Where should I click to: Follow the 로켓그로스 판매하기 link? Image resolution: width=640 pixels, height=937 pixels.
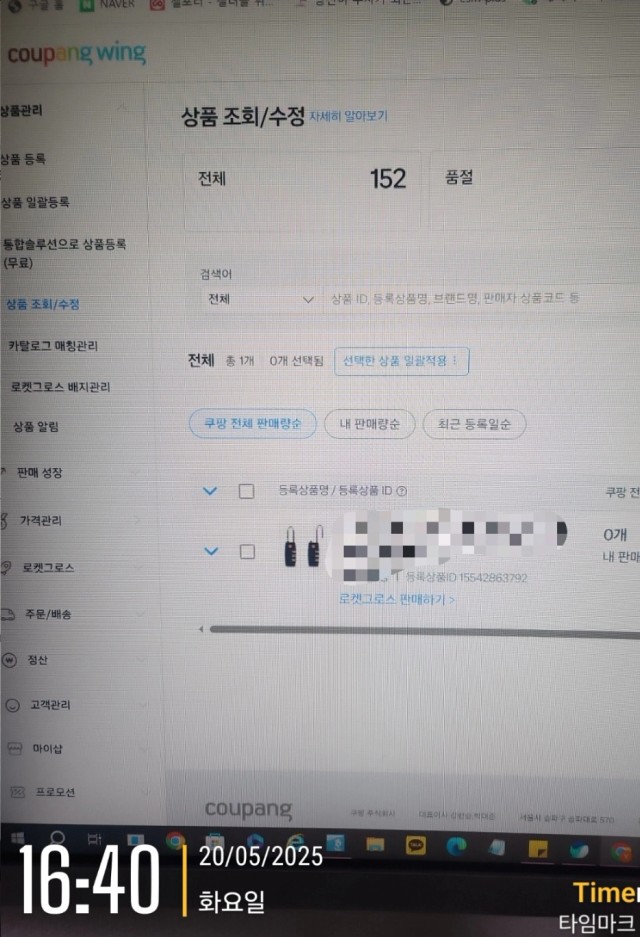click(x=397, y=599)
